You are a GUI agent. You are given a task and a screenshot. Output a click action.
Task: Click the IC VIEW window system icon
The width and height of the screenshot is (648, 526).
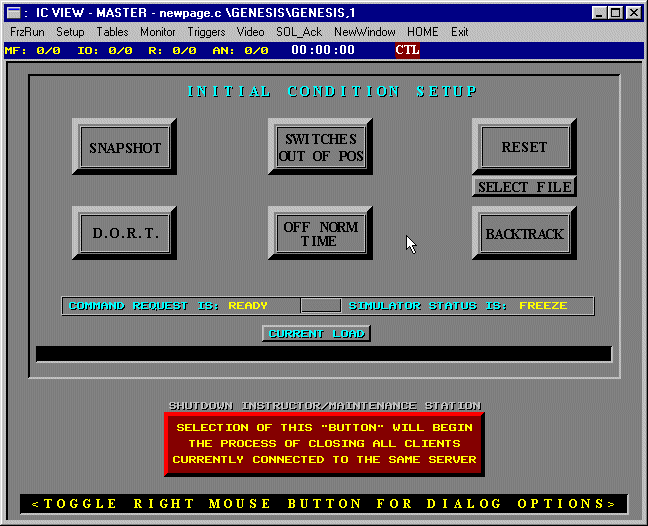click(14, 13)
